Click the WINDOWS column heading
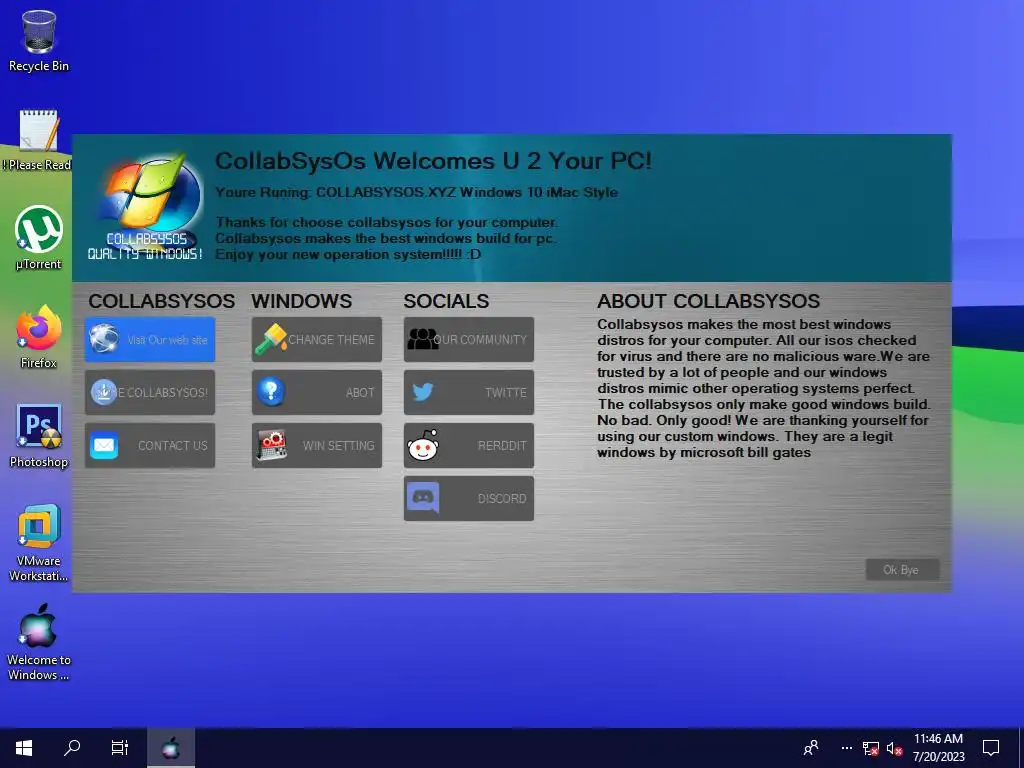The image size is (1024, 768). (x=302, y=301)
